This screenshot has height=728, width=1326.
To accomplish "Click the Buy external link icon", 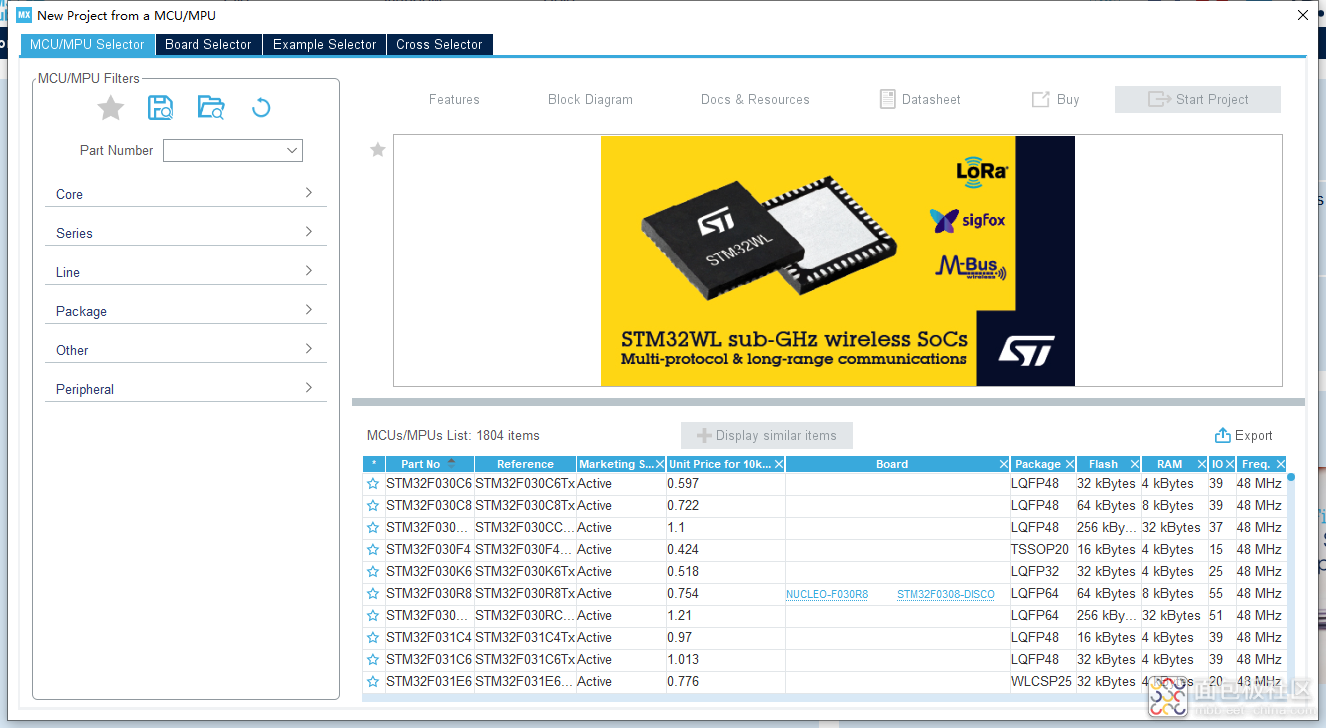I will click(x=1040, y=99).
